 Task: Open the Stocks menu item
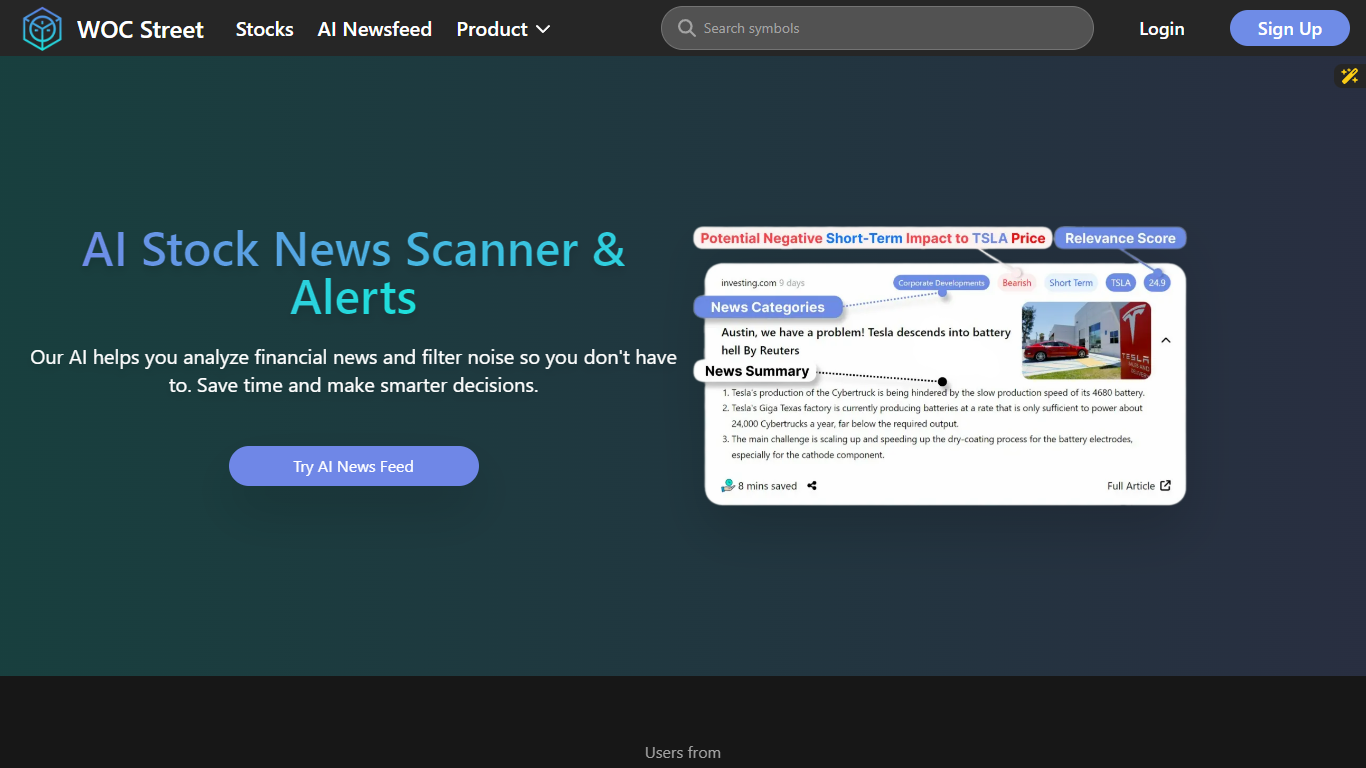point(265,29)
